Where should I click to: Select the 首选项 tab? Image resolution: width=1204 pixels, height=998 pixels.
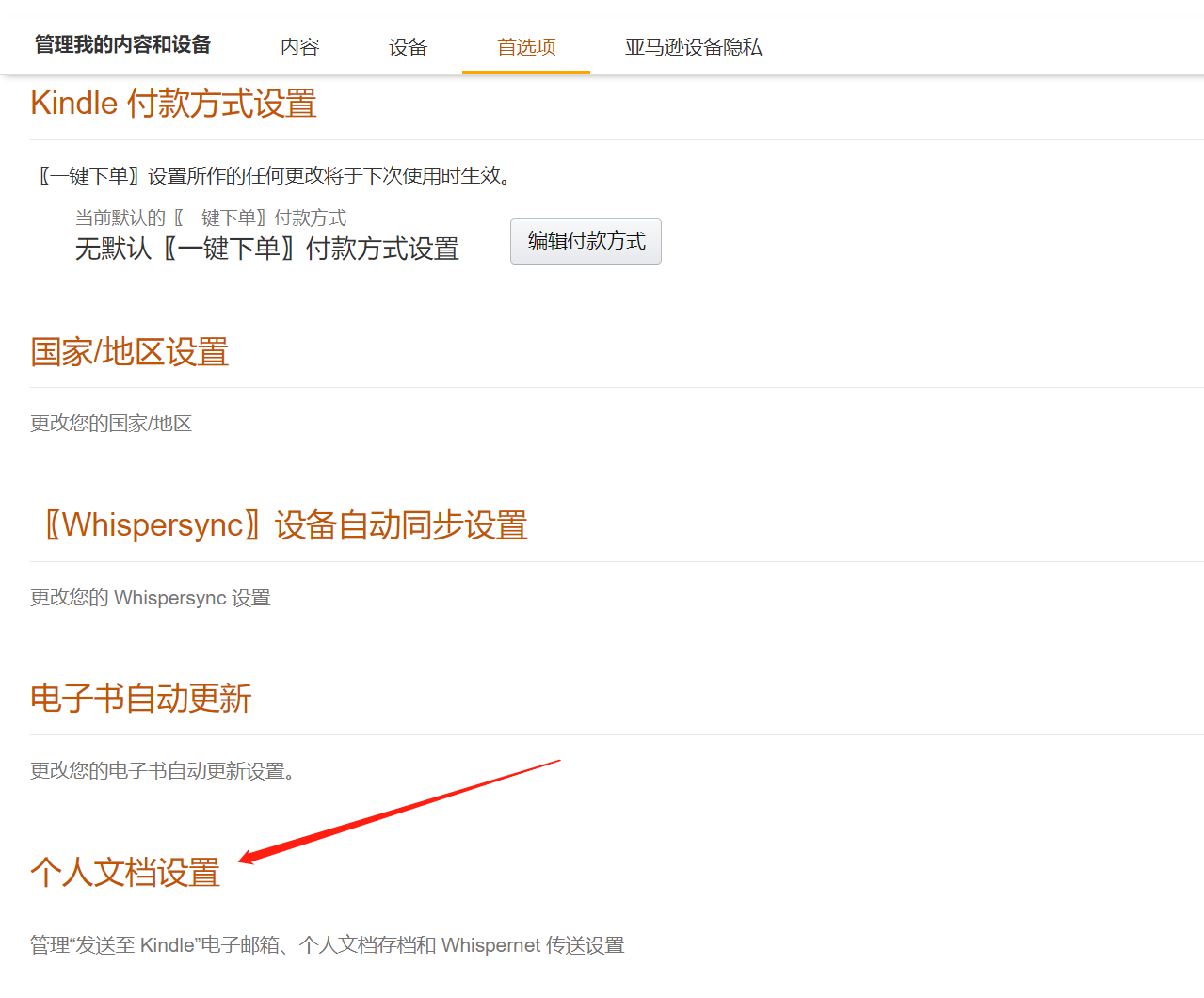pos(526,47)
